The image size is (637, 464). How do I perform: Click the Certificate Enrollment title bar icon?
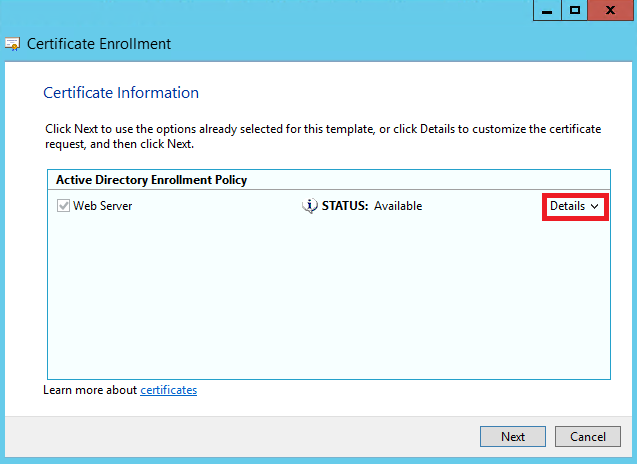pyautogui.click(x=12, y=44)
